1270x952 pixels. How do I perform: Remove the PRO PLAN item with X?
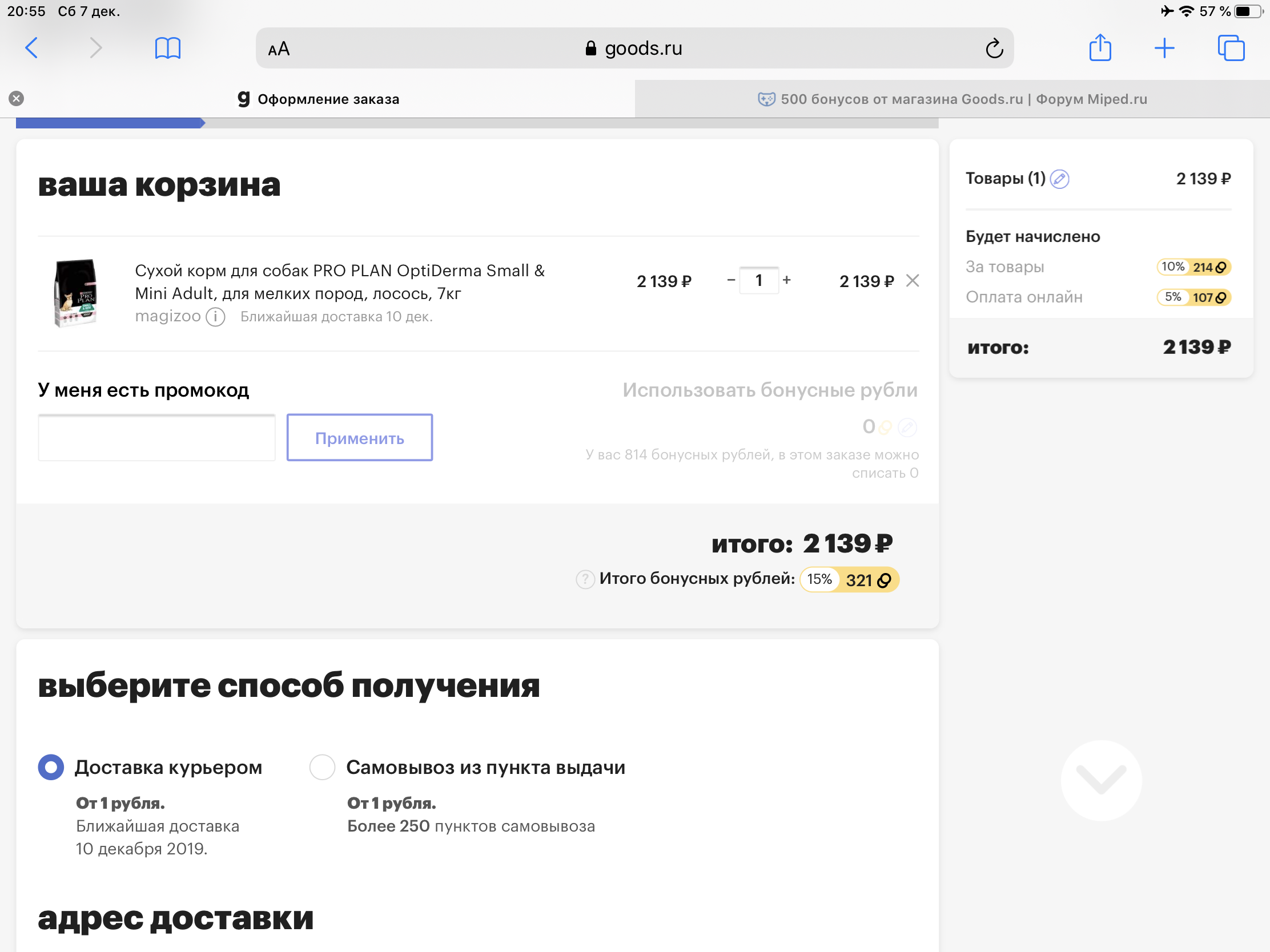click(913, 281)
